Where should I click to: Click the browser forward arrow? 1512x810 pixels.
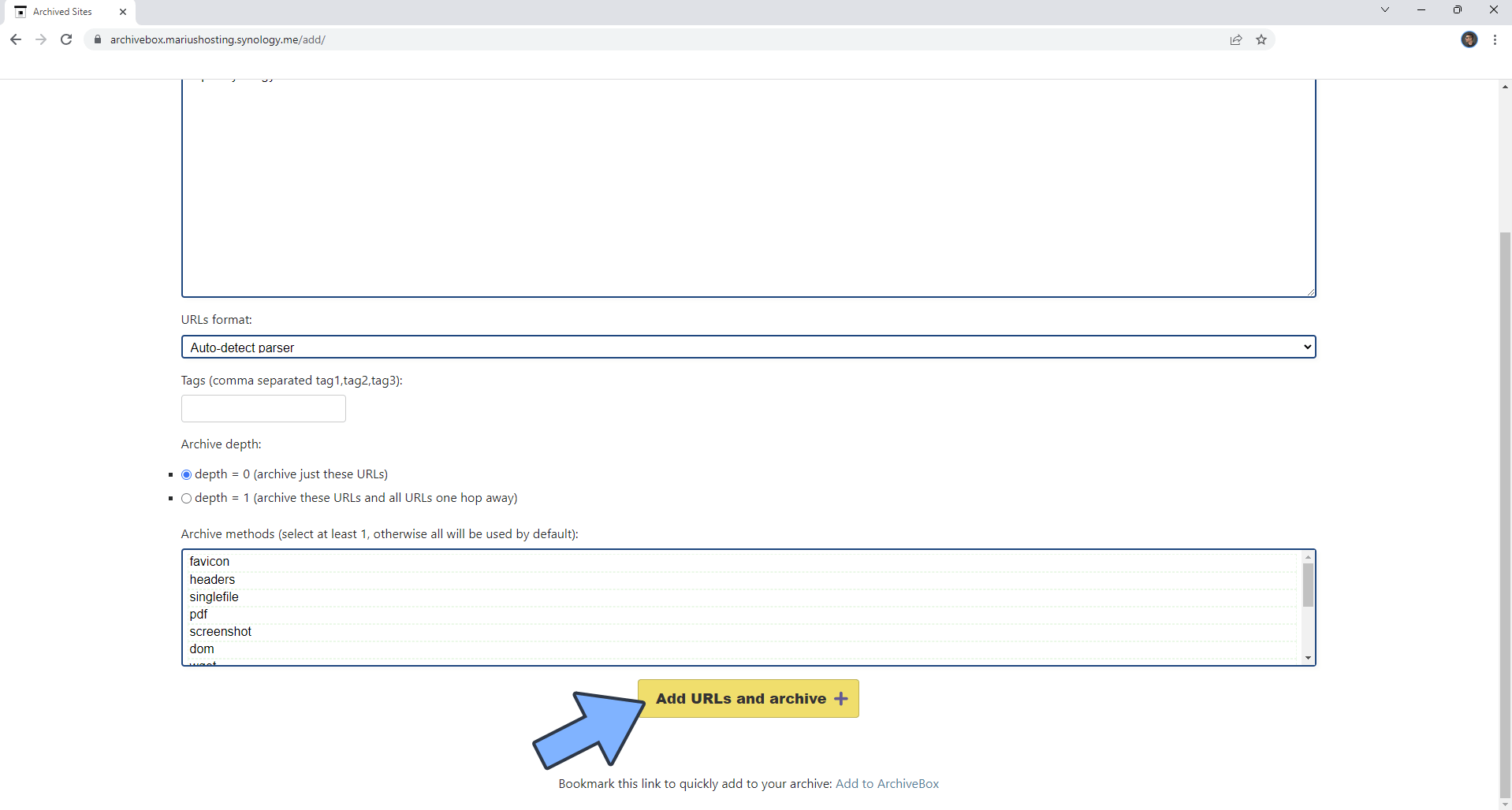click(41, 39)
